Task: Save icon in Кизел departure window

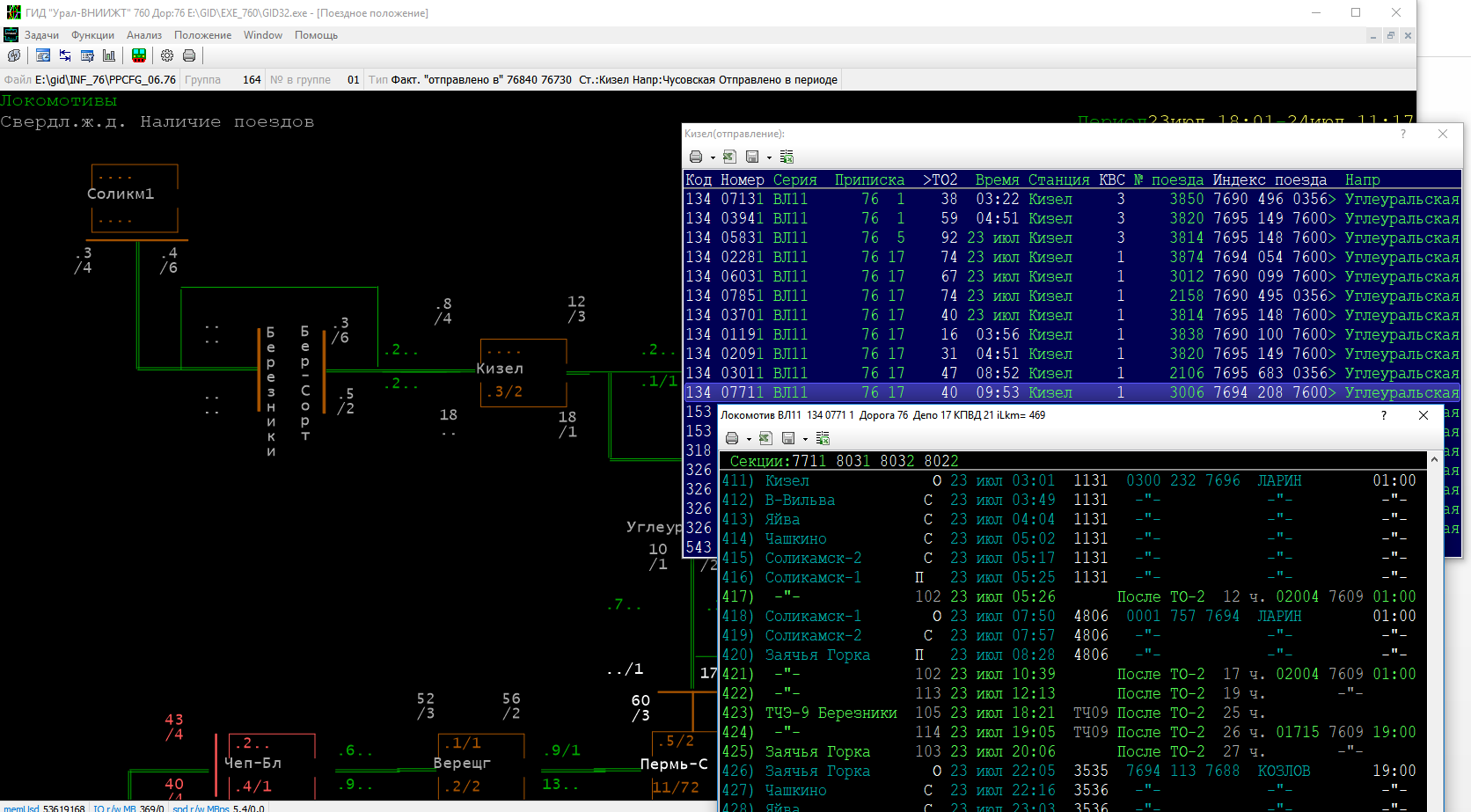Action: (x=752, y=157)
